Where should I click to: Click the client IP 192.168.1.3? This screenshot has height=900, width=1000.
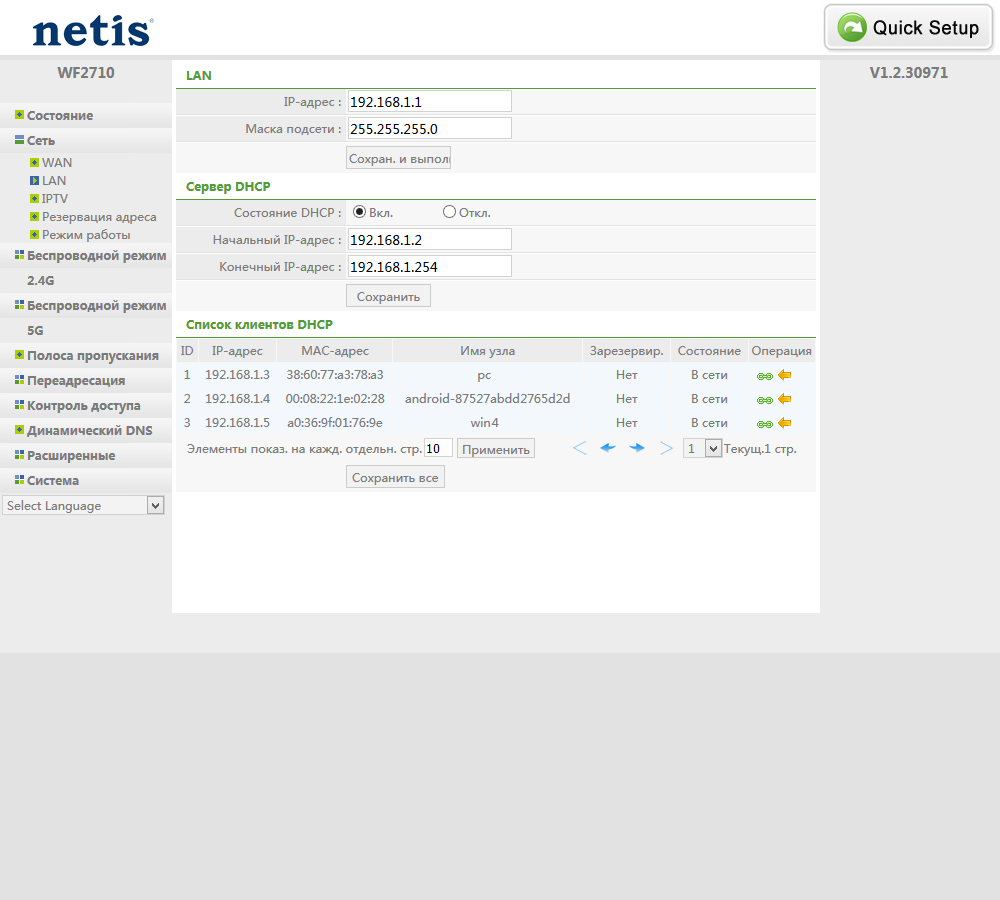237,375
